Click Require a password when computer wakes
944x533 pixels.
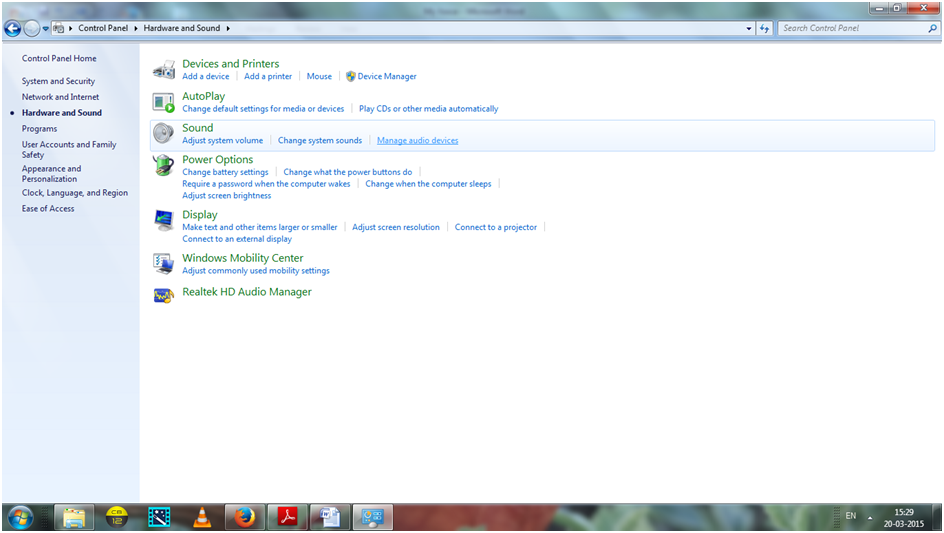[x=266, y=184]
